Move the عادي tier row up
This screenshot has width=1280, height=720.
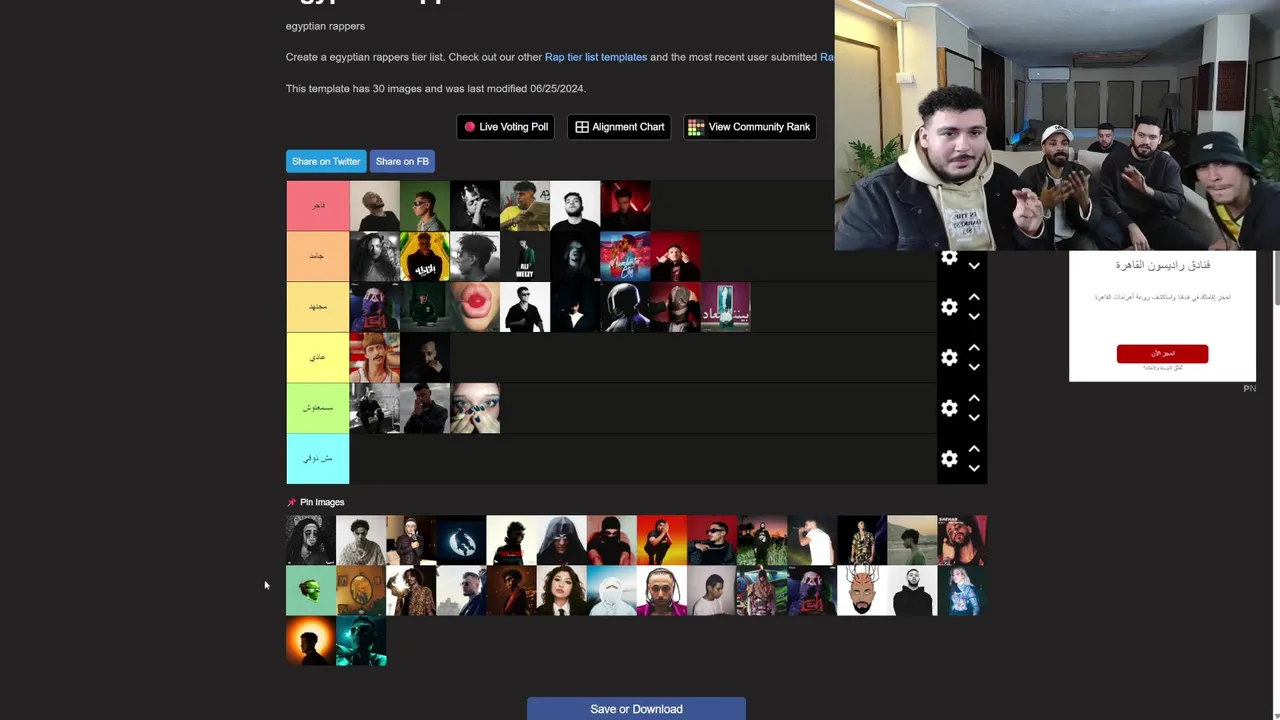coord(974,348)
